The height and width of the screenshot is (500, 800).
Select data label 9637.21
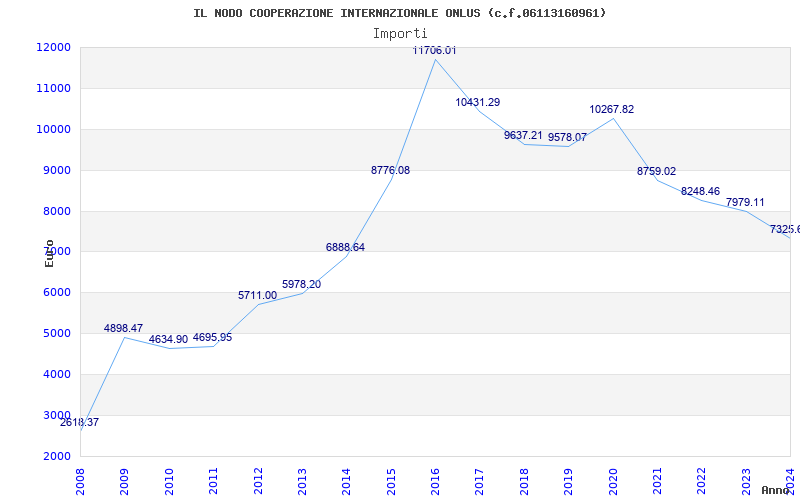click(x=523, y=135)
